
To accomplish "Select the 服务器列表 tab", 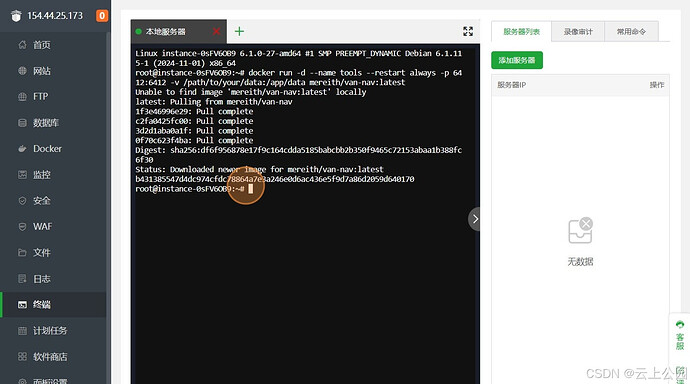I will coord(521,32).
